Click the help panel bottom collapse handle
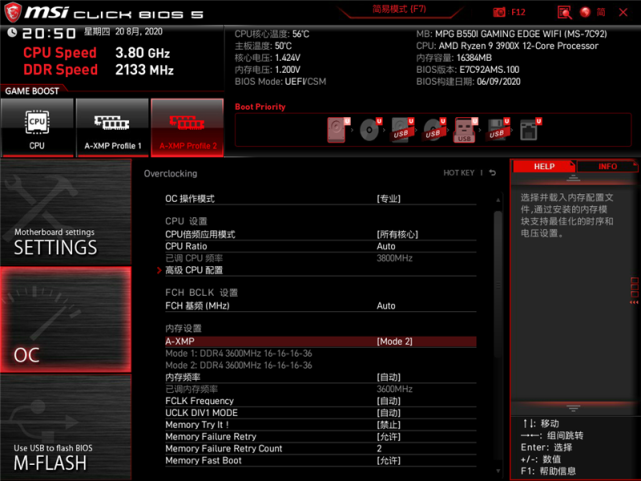 click(x=573, y=408)
